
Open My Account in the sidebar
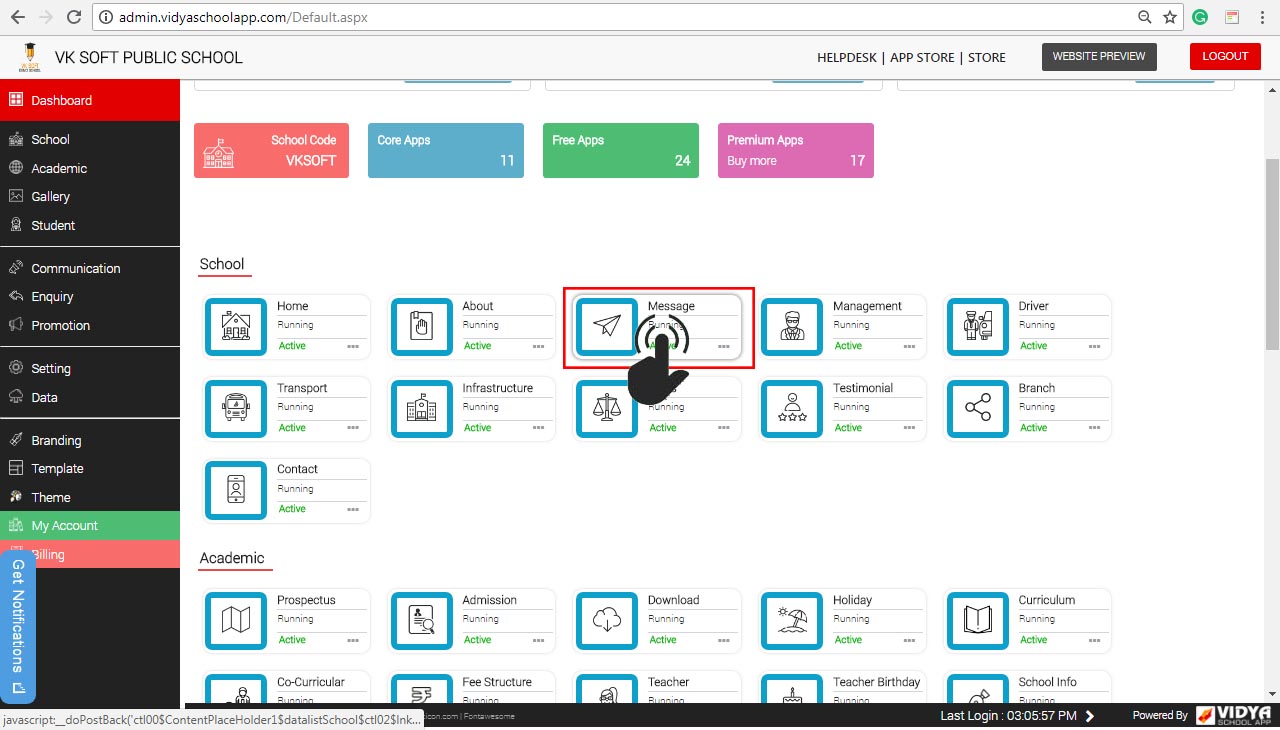pos(90,525)
